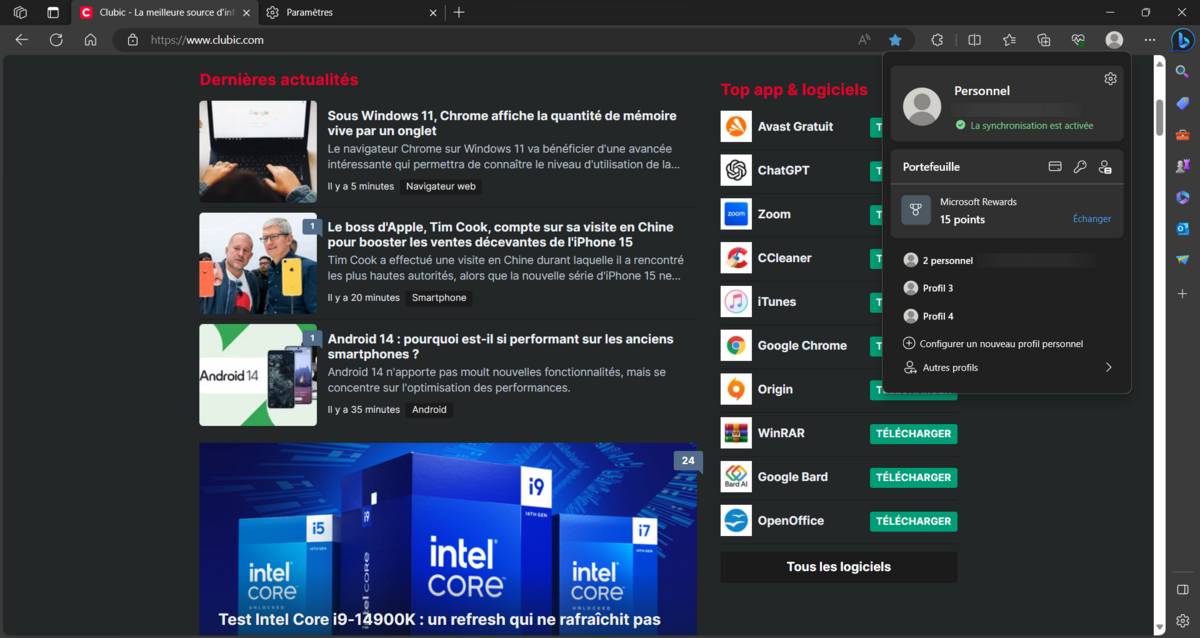Image resolution: width=1200 pixels, height=638 pixels.
Task: Click the blue favorite star icon
Action: pyautogui.click(x=895, y=40)
